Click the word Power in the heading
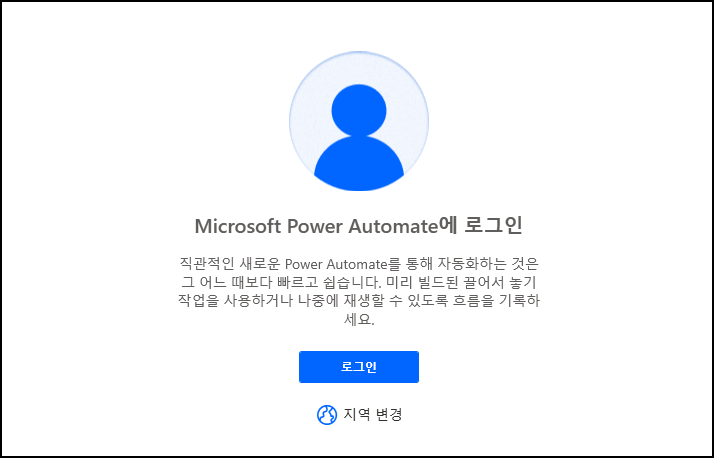The height and width of the screenshot is (458, 714). (x=315, y=226)
